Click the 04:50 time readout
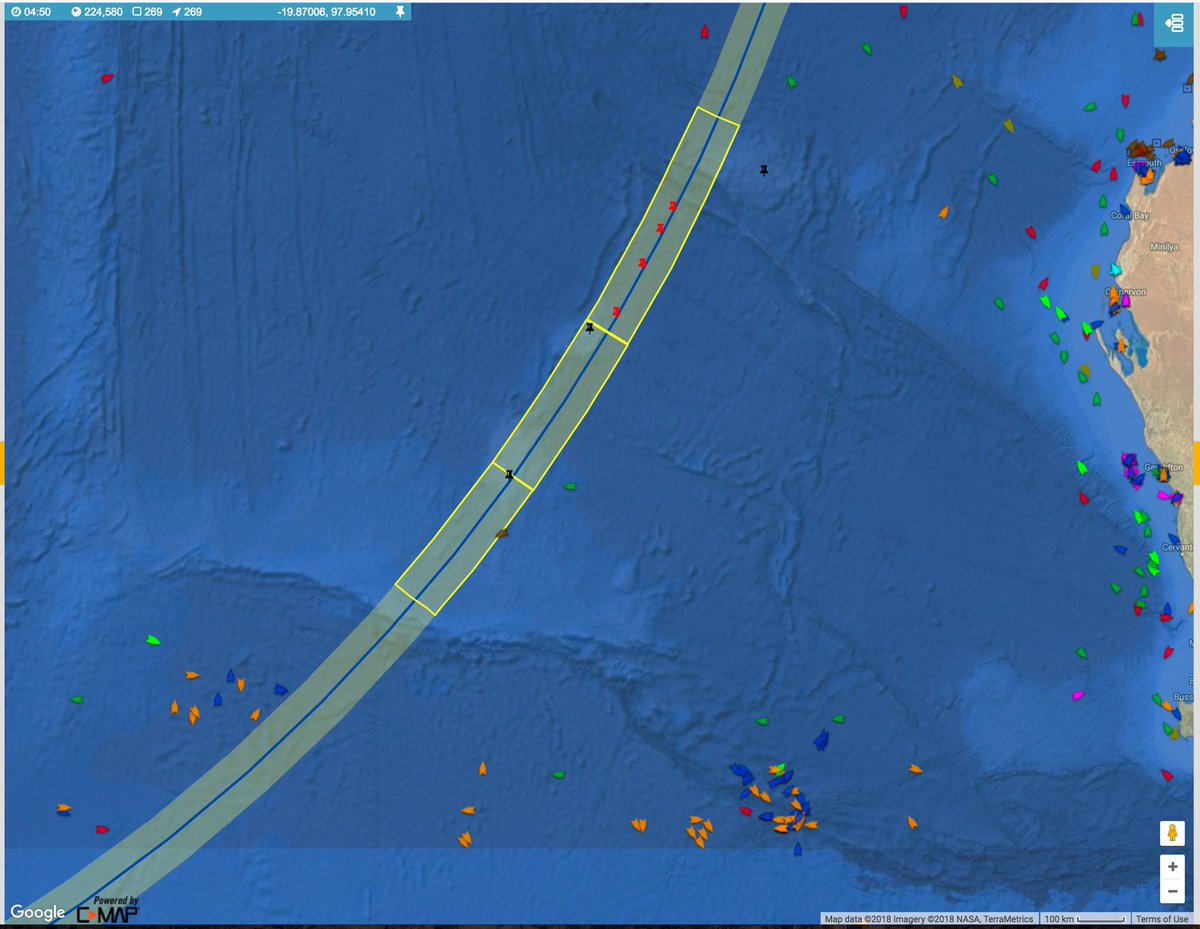1200x929 pixels. coord(38,12)
